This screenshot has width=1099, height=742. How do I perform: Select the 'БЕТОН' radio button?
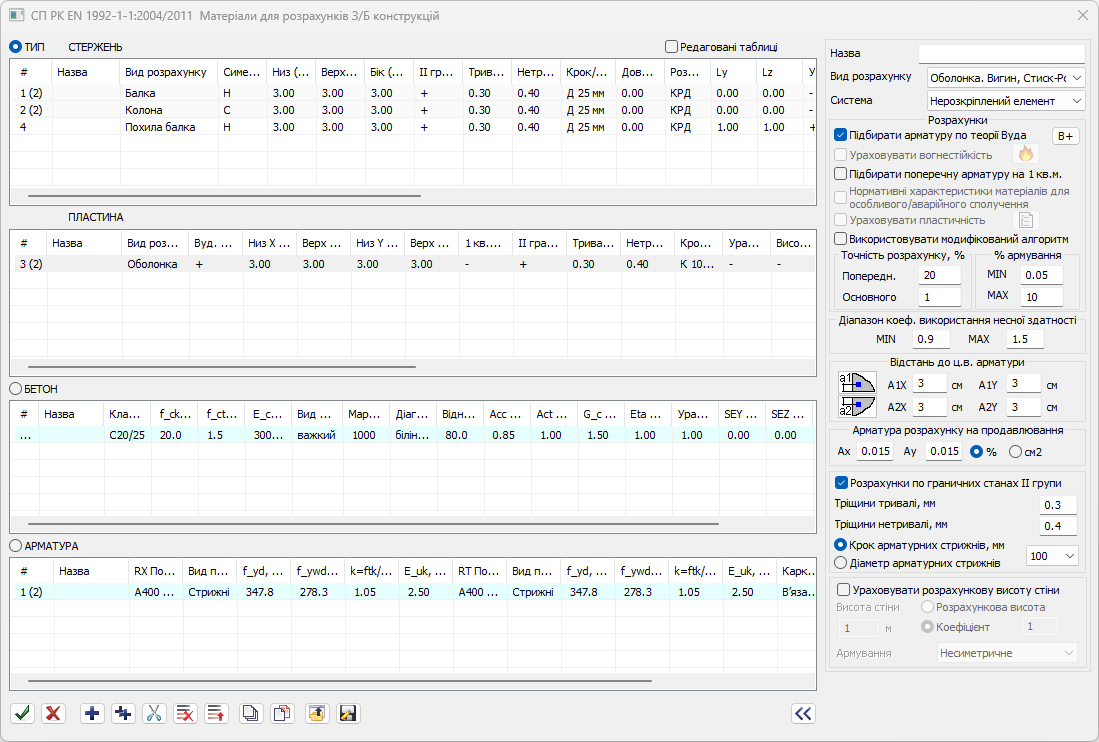[16, 387]
